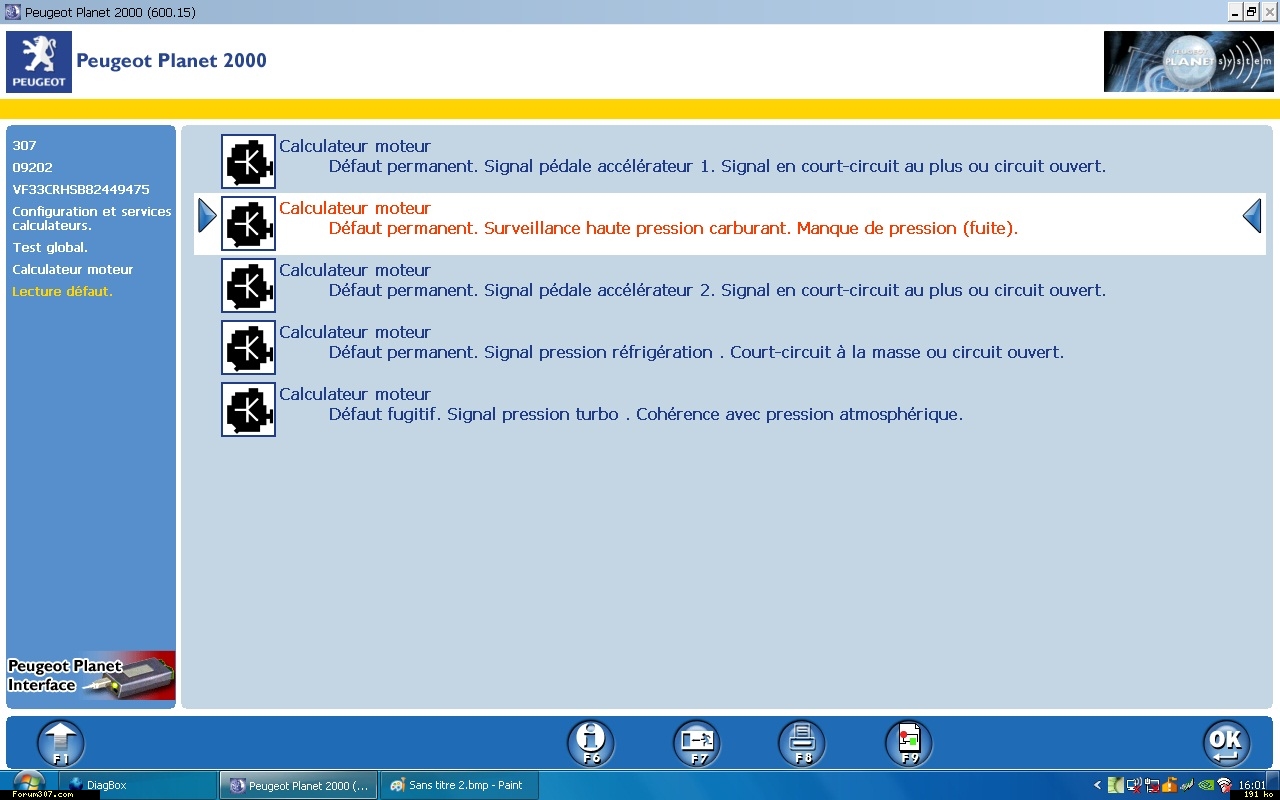Viewport: 1280px width, 800px height.
Task: Click the F9 document report button
Action: tap(909, 744)
